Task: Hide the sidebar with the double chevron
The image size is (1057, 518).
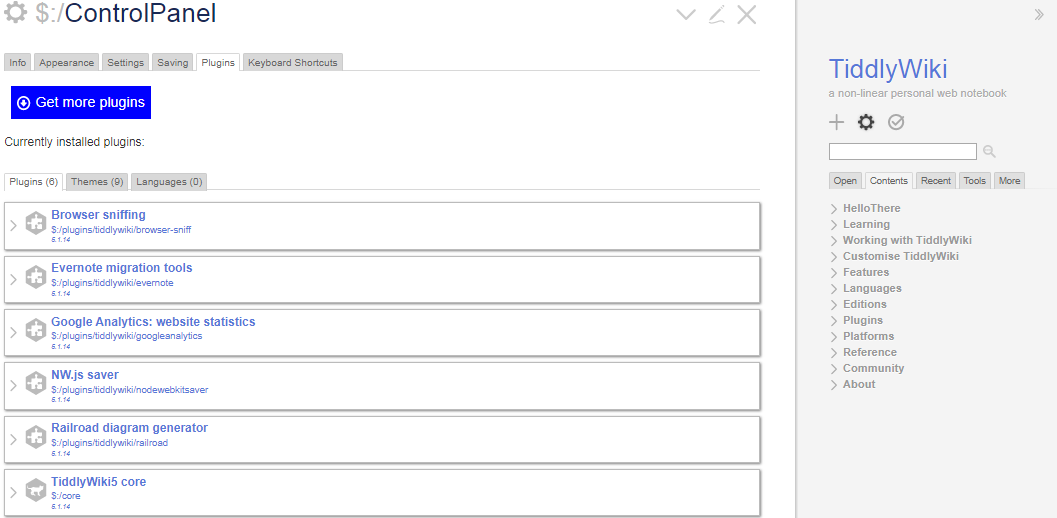Action: (1038, 14)
